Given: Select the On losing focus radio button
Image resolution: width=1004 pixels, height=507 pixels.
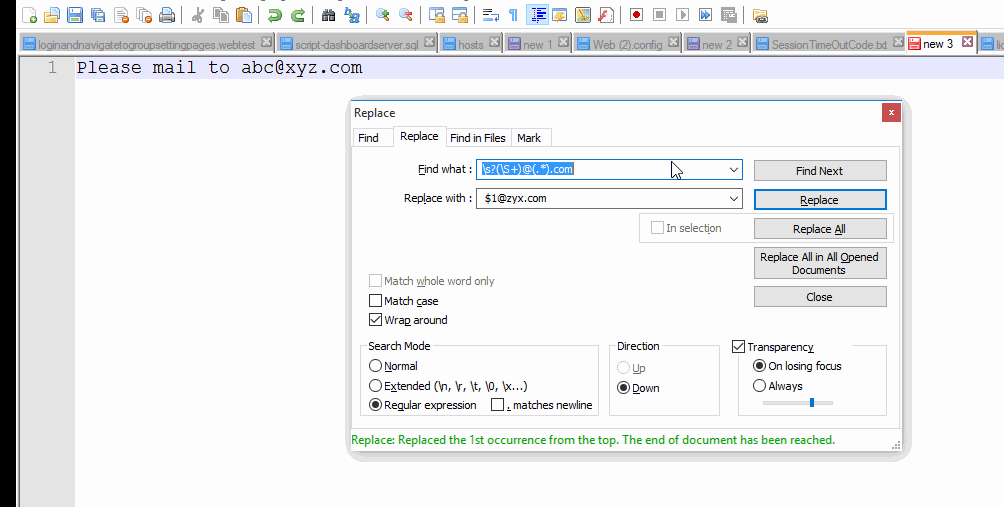Looking at the screenshot, I should [759, 366].
